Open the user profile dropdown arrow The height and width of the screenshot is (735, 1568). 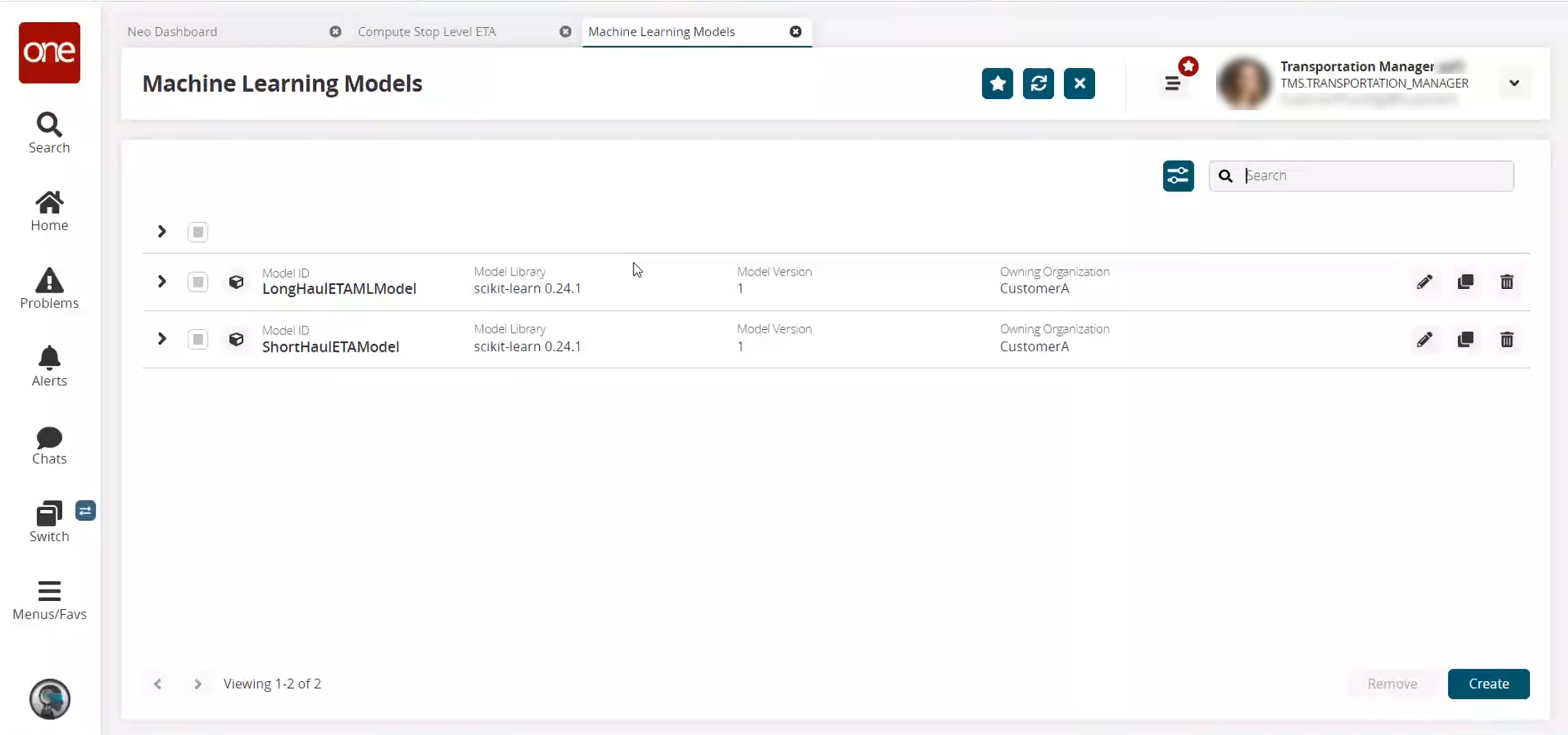click(1514, 83)
